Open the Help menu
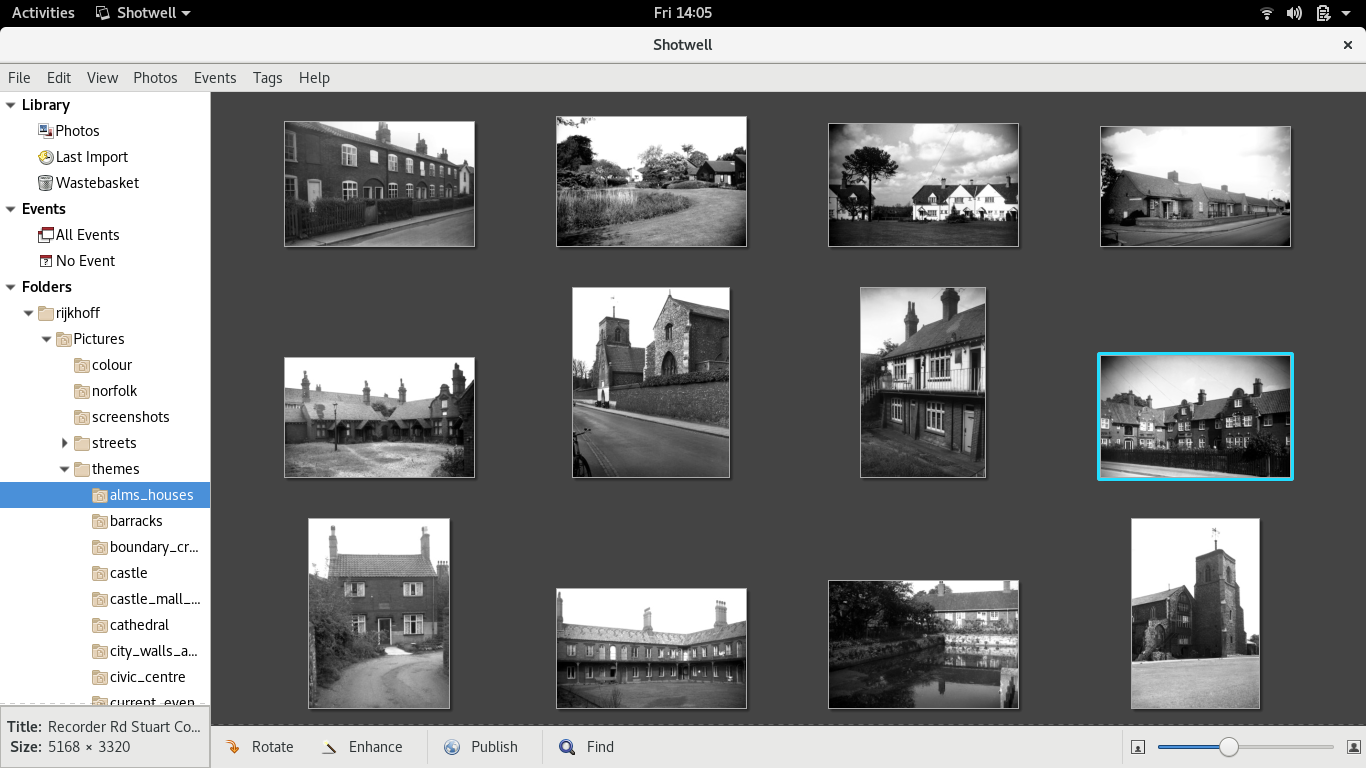This screenshot has width=1366, height=768. 314,77
